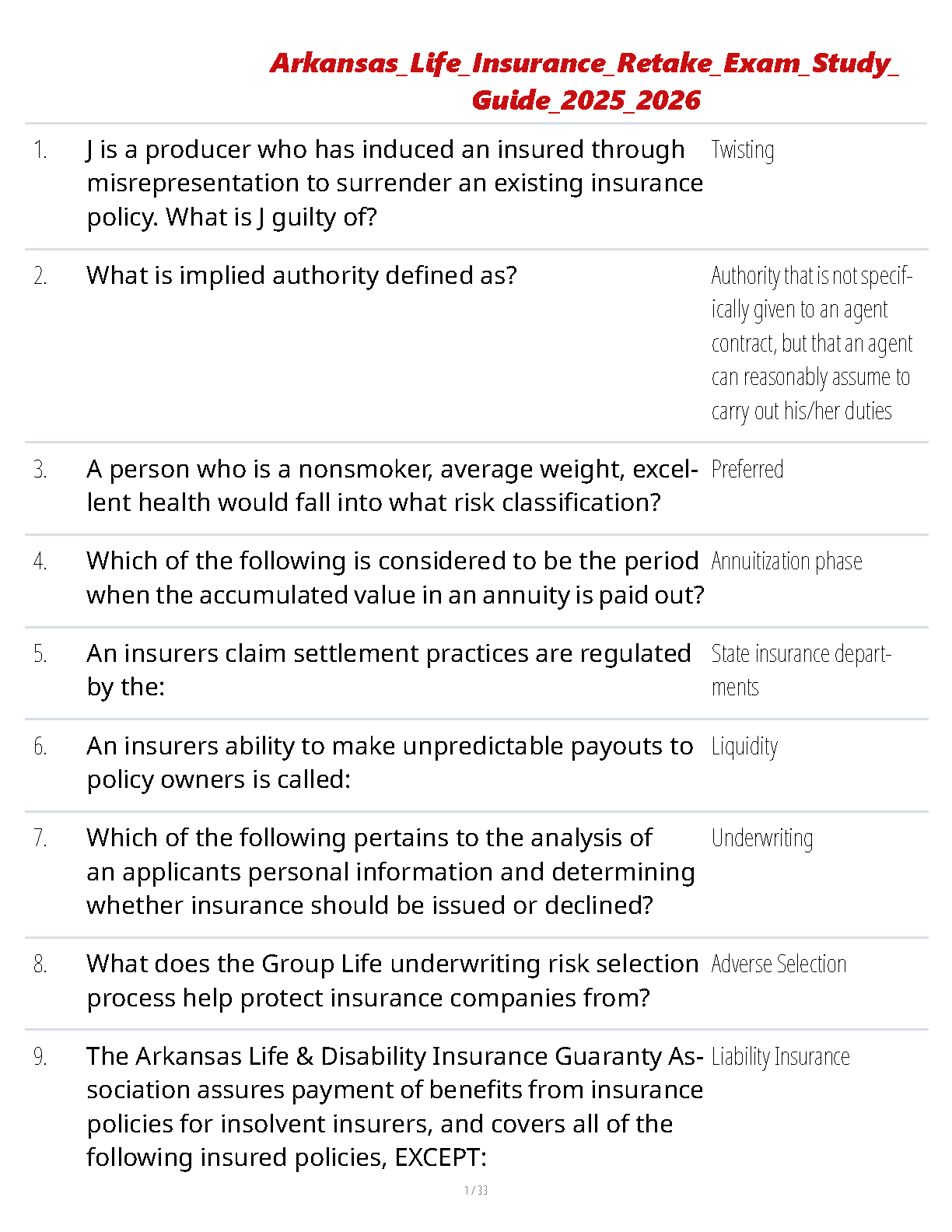Select the nonsmoker risk classification question
This screenshot has width=952, height=1232.
(x=391, y=486)
